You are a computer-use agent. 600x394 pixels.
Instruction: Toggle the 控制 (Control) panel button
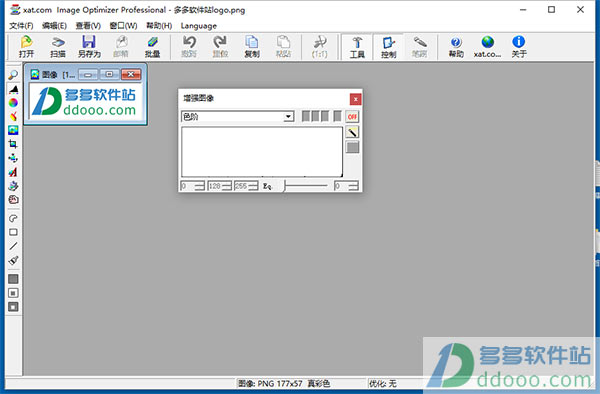(388, 47)
